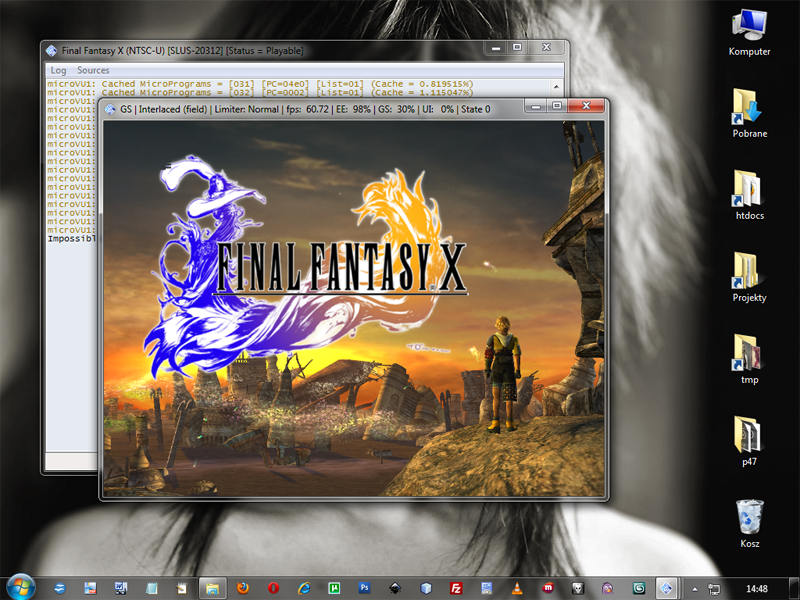800x600 pixels.
Task: Launch Photoshop from the taskbar
Action: [x=364, y=588]
